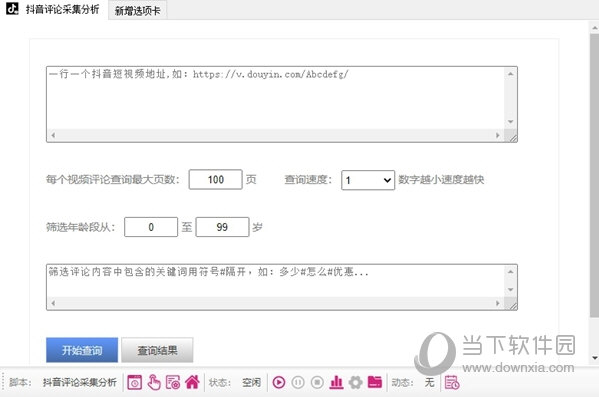Screen dimensions: 599x397
Task: Open the scheduled browser window icon in status bar
Action: tap(134, 382)
